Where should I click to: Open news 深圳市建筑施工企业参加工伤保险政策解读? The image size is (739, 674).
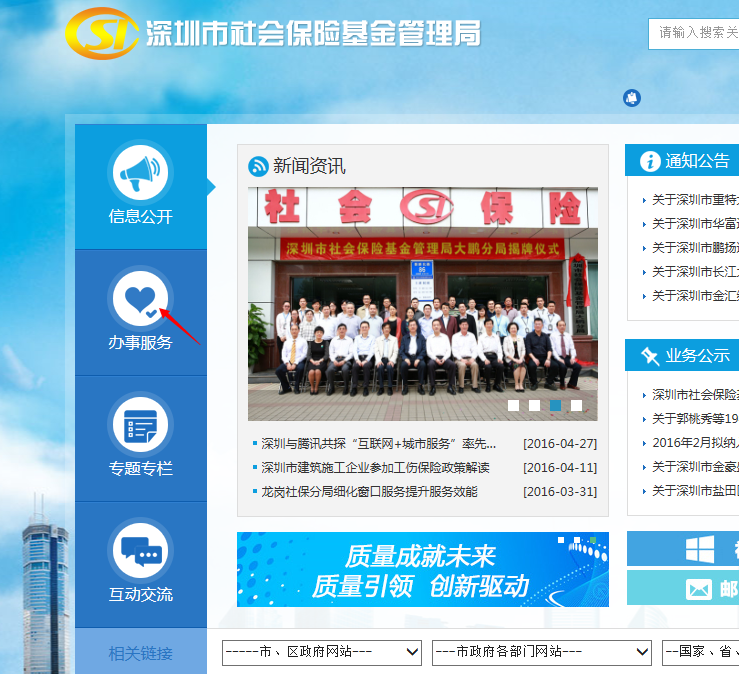375,468
